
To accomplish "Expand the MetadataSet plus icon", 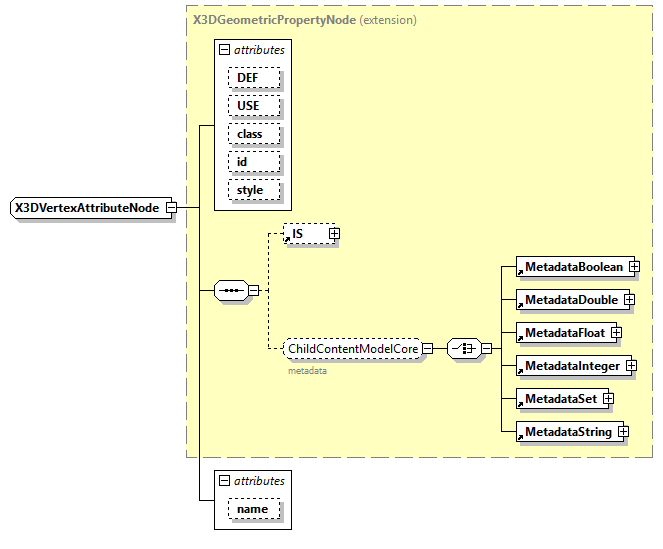I will pyautogui.click(x=607, y=399).
